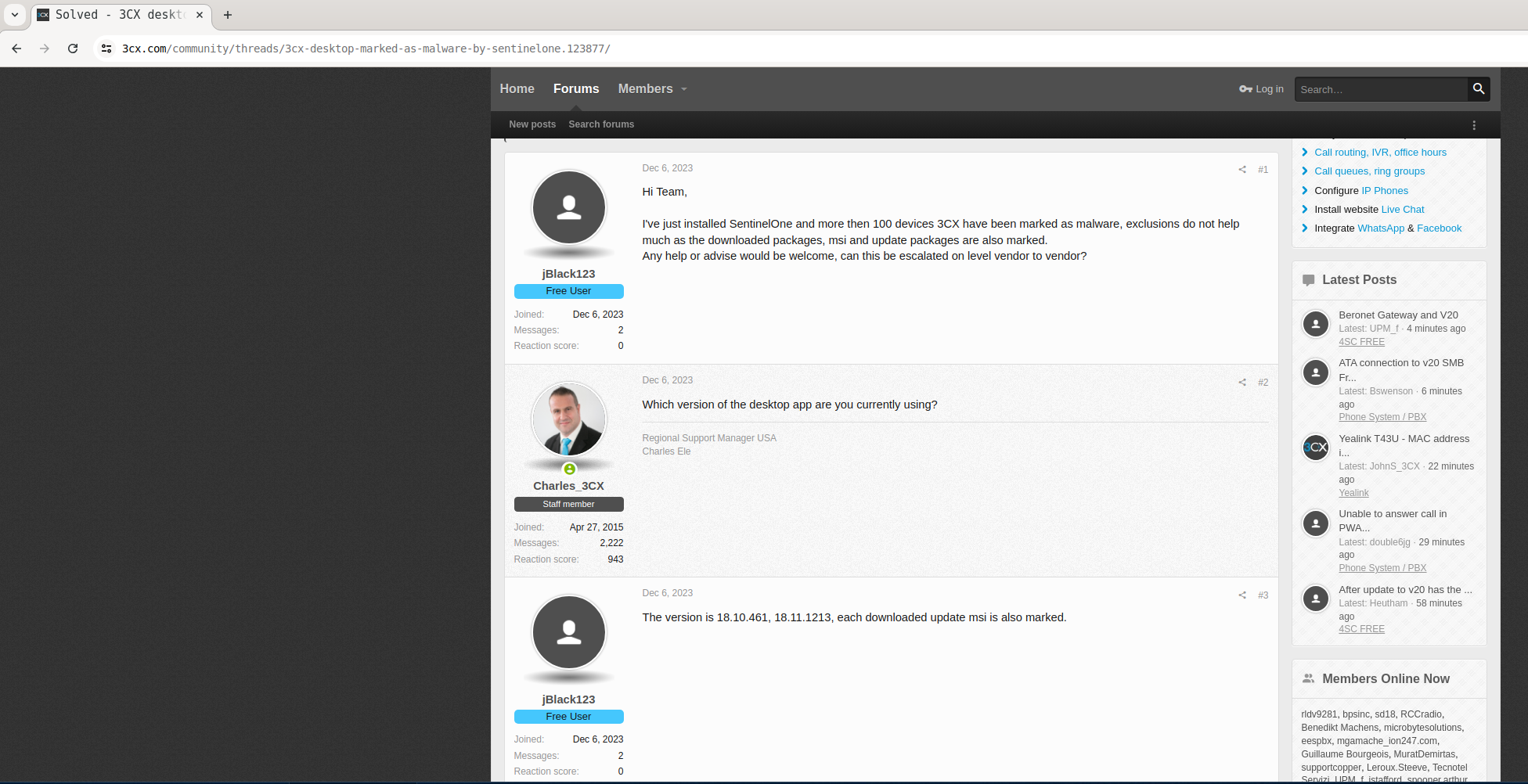Image resolution: width=1528 pixels, height=784 pixels.
Task: Open the Forums navigation tab
Action: click(575, 89)
